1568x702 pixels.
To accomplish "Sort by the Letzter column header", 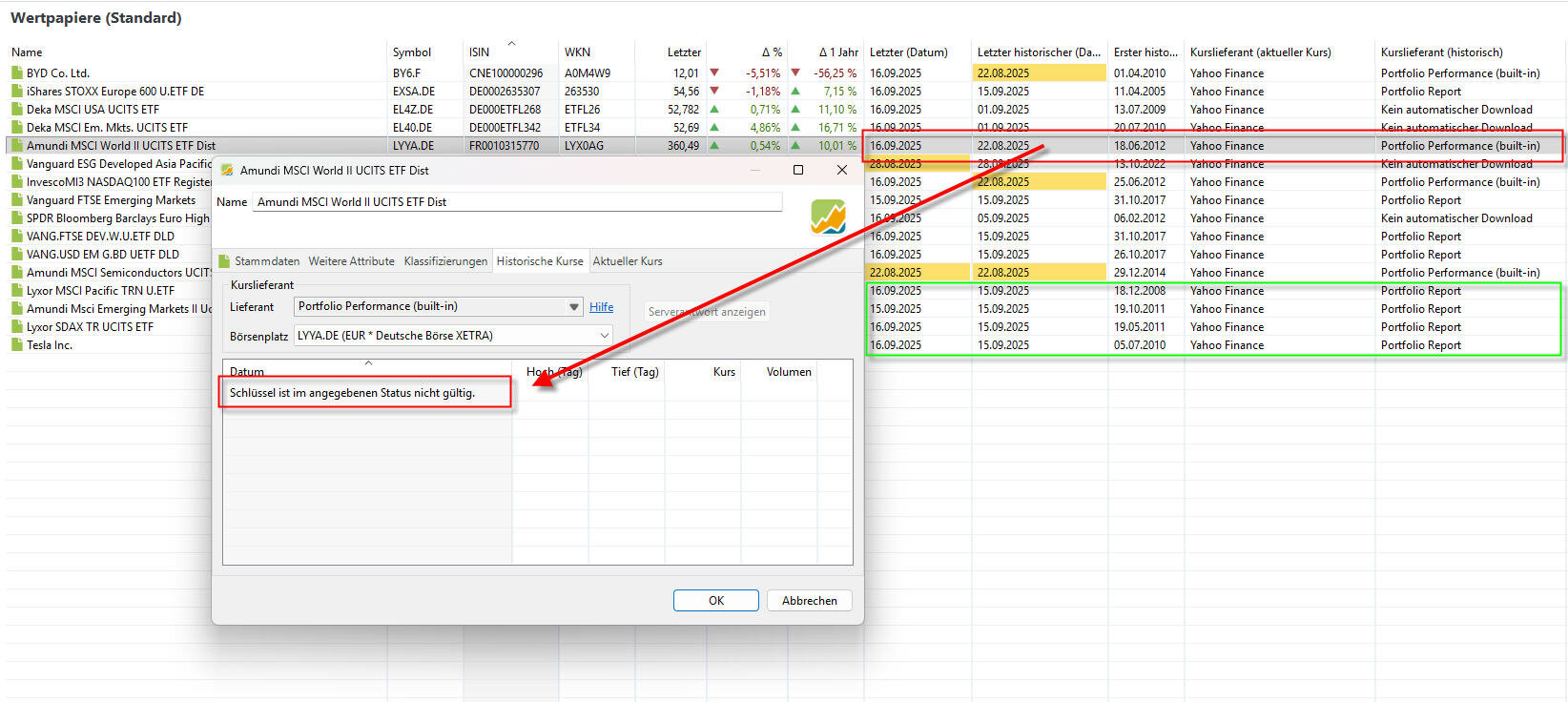I will (684, 52).
